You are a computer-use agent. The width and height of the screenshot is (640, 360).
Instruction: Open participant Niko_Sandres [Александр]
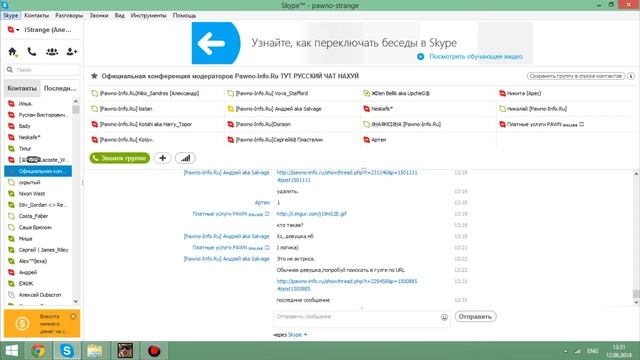(149, 93)
